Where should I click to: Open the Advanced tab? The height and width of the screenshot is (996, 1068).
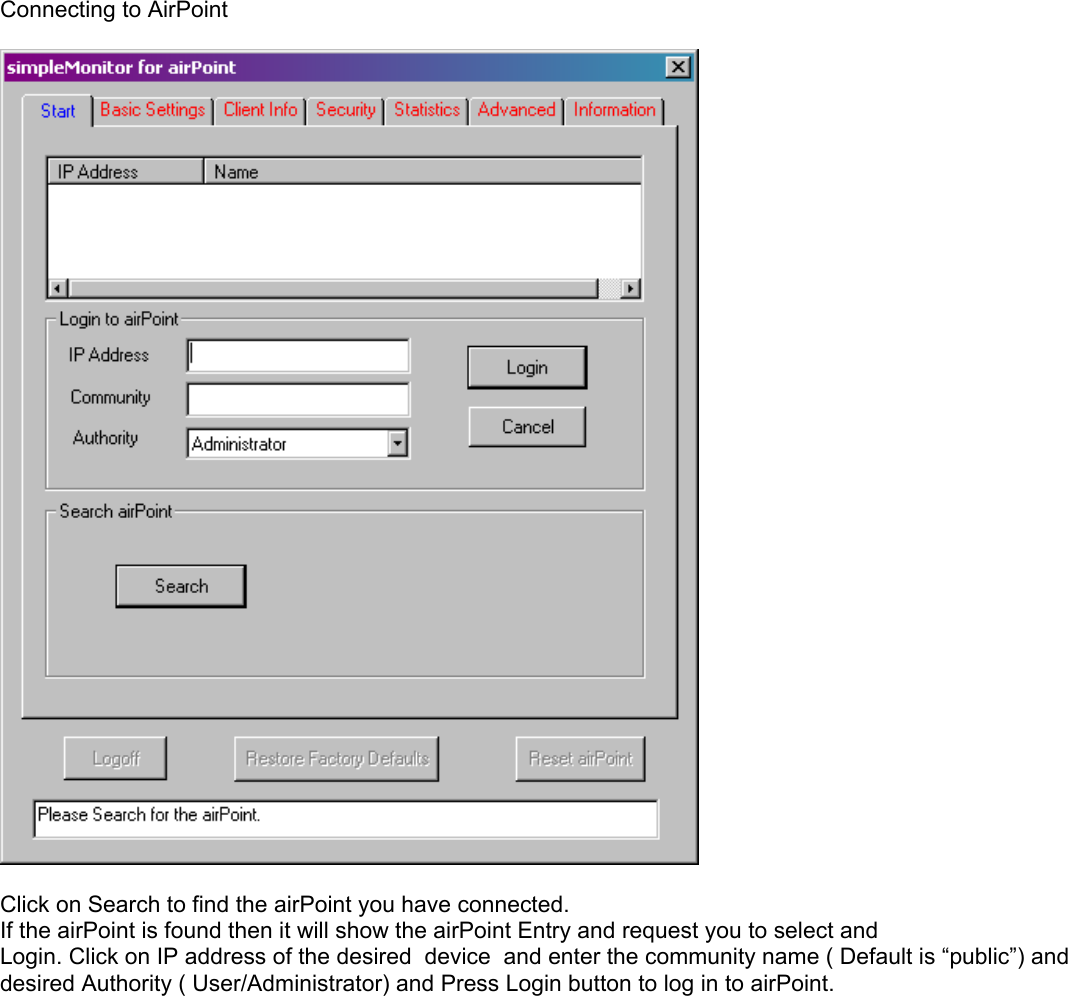click(x=516, y=110)
